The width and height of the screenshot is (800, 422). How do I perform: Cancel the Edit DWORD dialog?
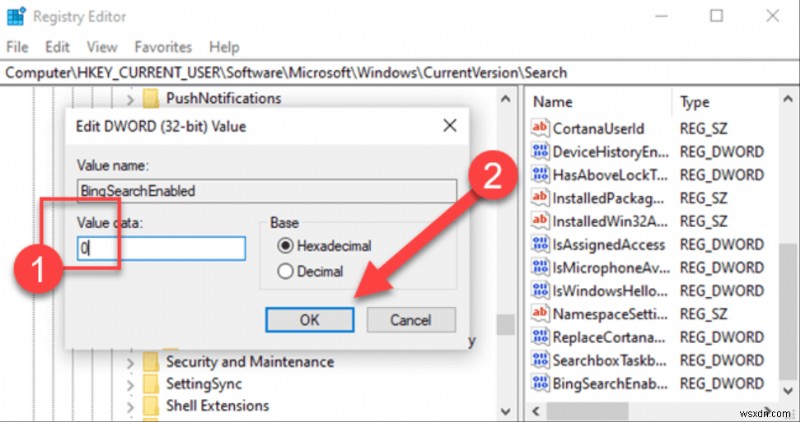pos(411,320)
